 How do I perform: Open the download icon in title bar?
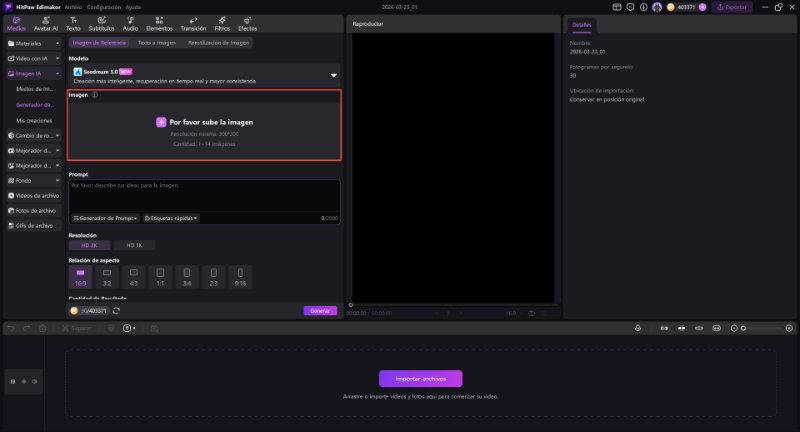(x=643, y=7)
